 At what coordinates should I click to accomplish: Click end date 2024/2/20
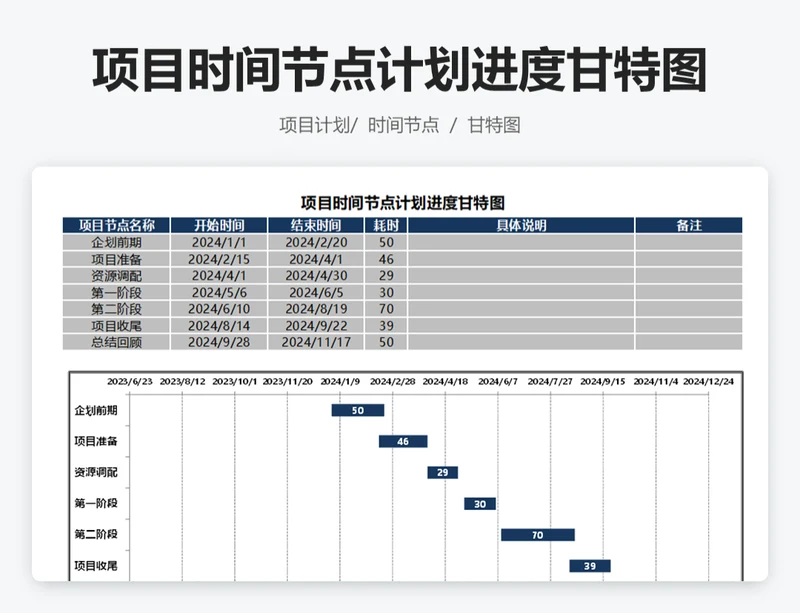316,242
